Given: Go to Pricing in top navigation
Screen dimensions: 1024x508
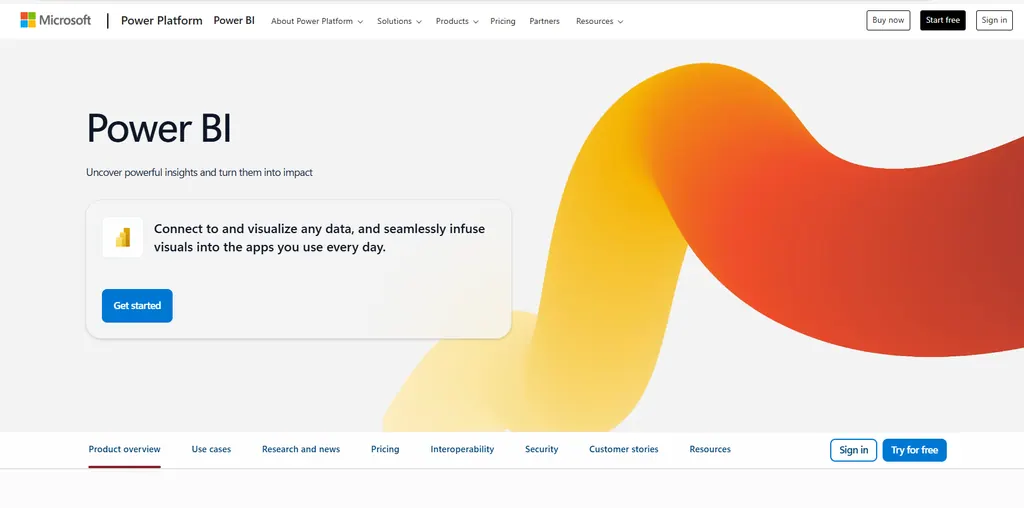Looking at the screenshot, I should point(503,21).
